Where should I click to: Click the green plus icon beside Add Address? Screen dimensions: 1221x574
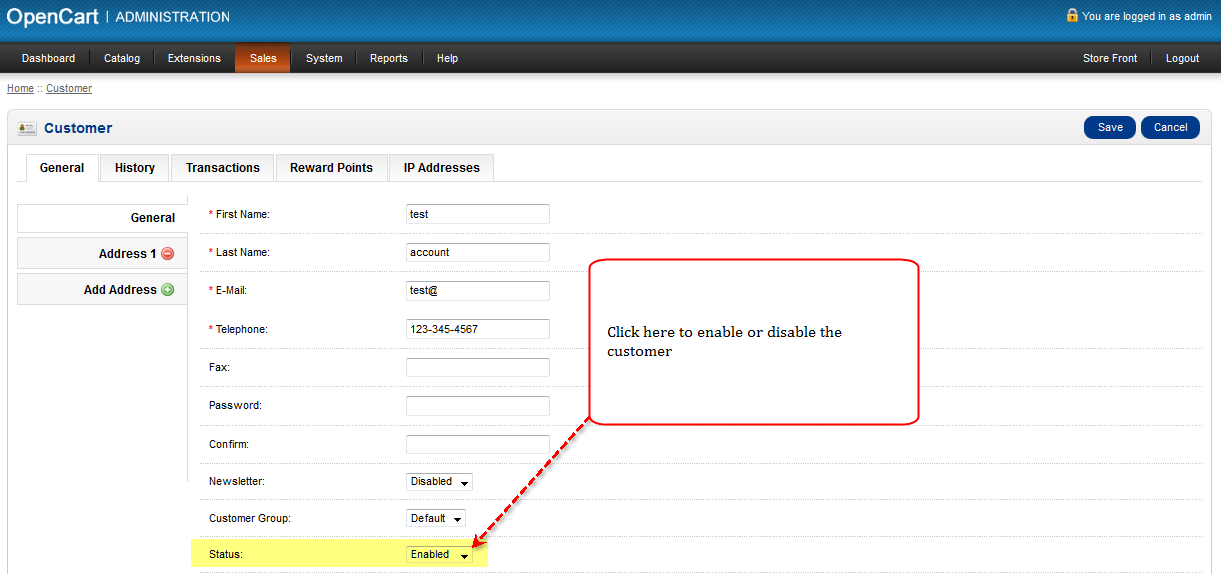[167, 290]
